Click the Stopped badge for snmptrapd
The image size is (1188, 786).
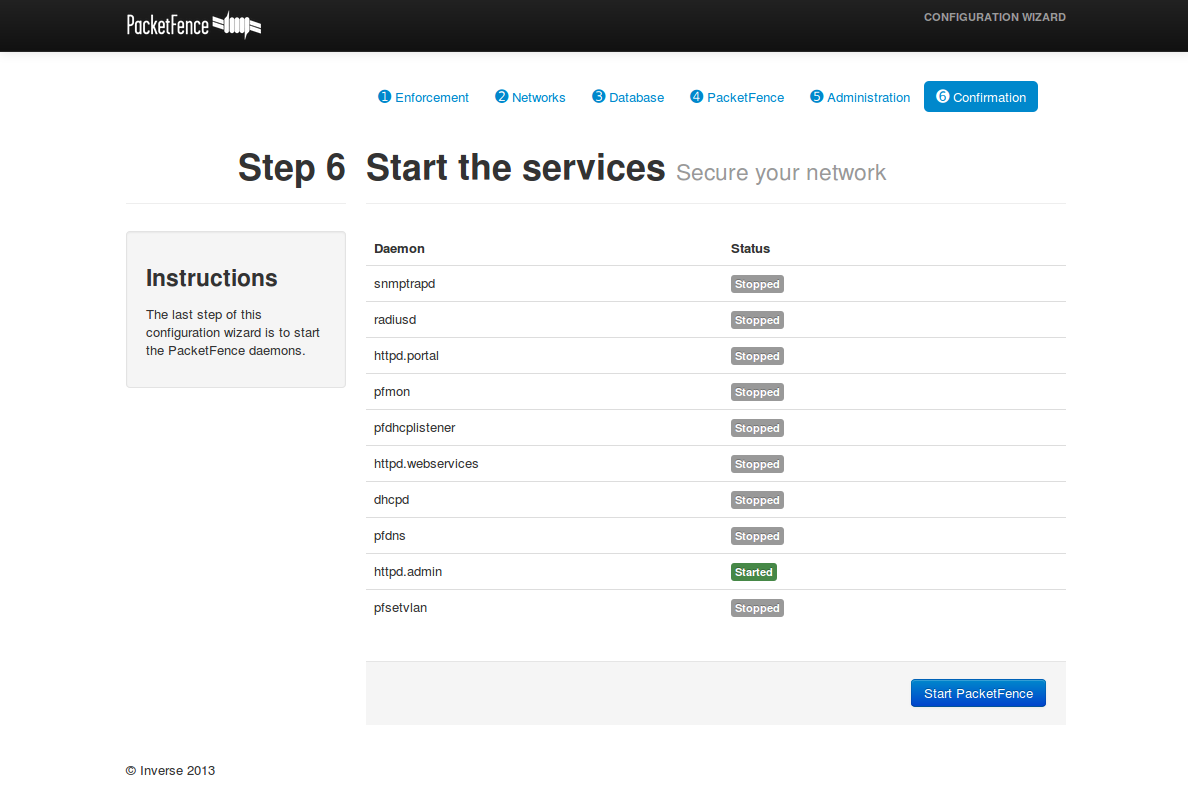pos(757,284)
